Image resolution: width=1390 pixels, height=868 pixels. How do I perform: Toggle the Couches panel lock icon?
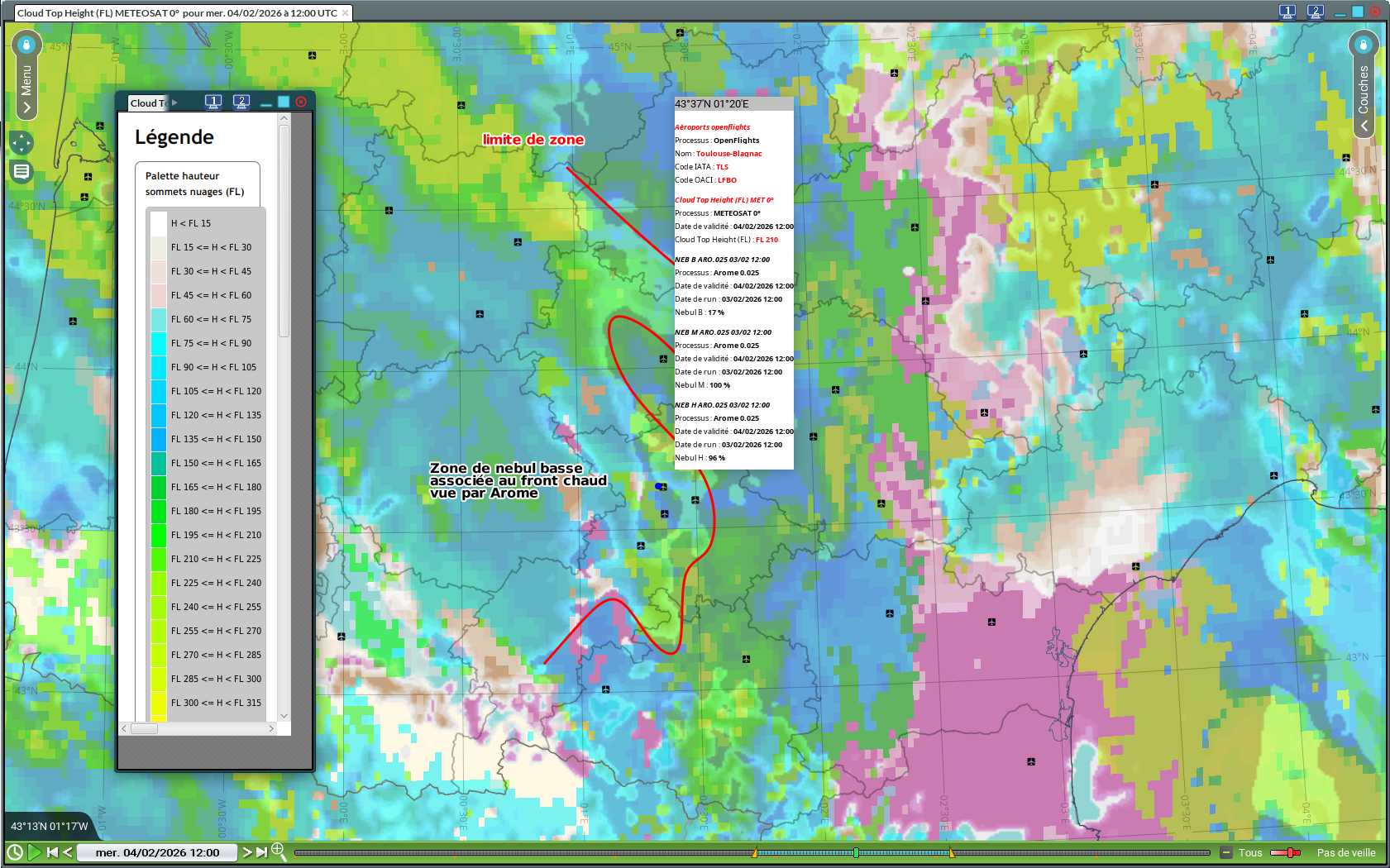(x=1364, y=44)
